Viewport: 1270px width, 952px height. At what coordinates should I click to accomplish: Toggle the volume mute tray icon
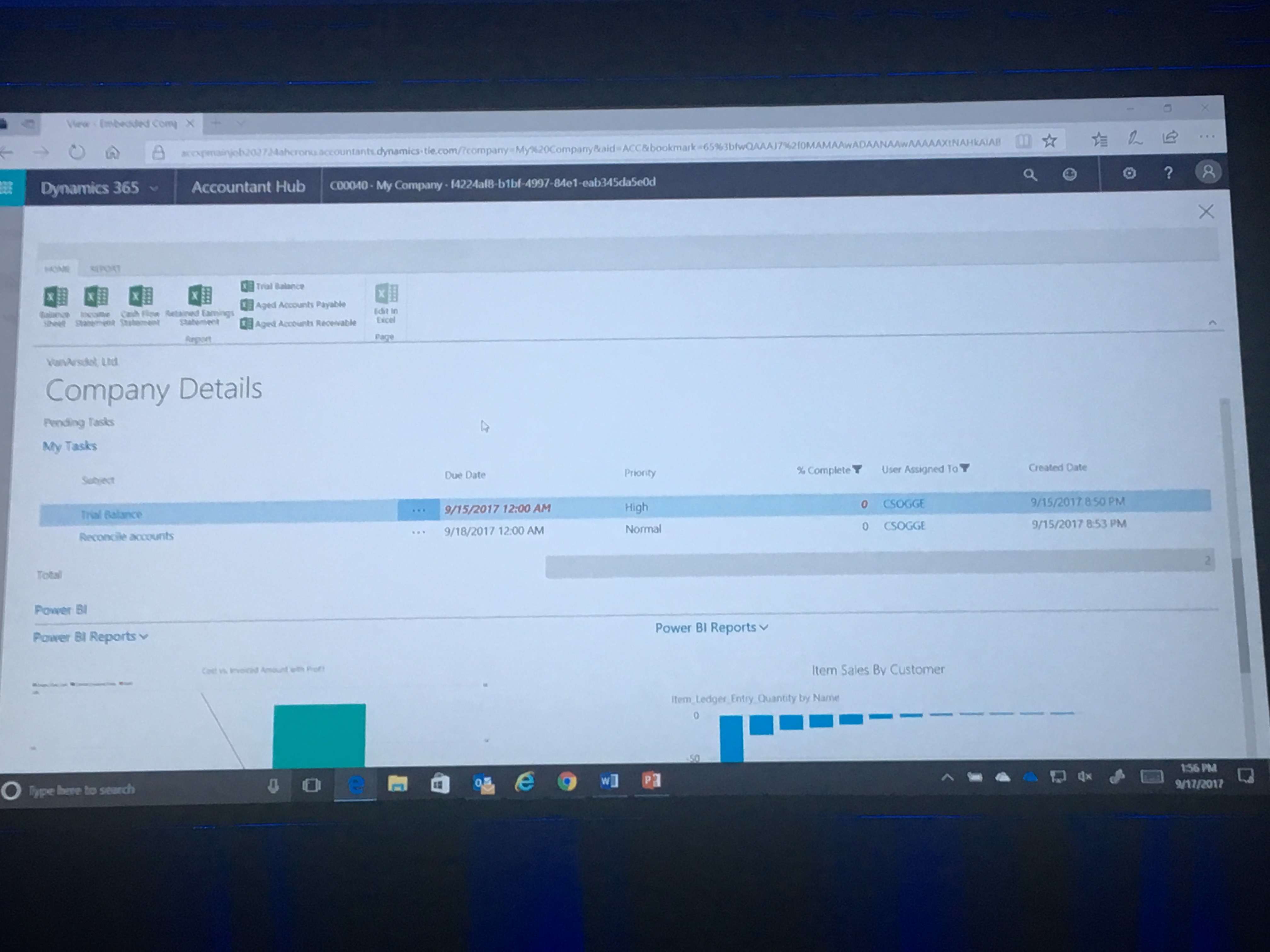pos(1084,777)
